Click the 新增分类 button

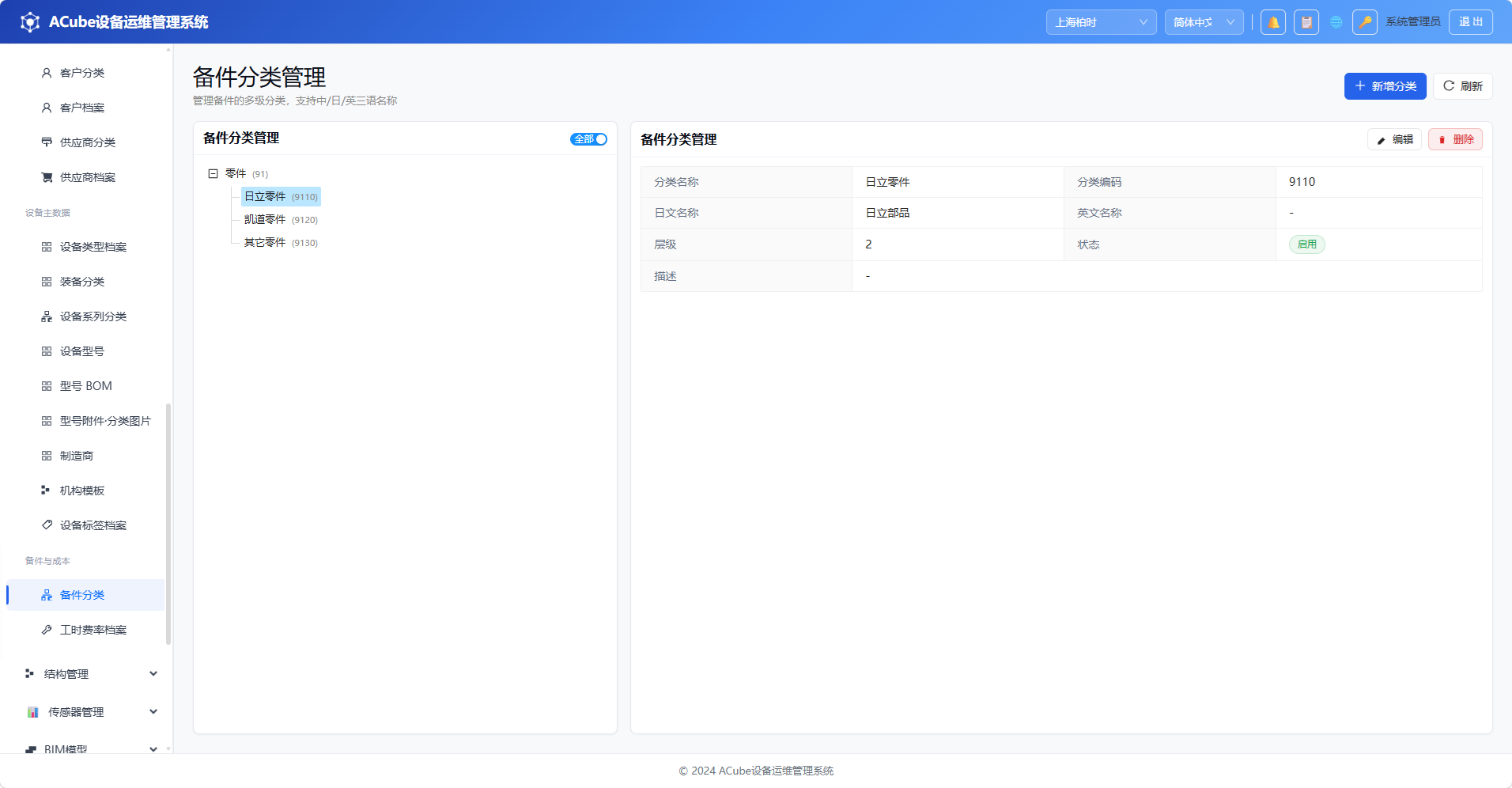pyautogui.click(x=1385, y=86)
